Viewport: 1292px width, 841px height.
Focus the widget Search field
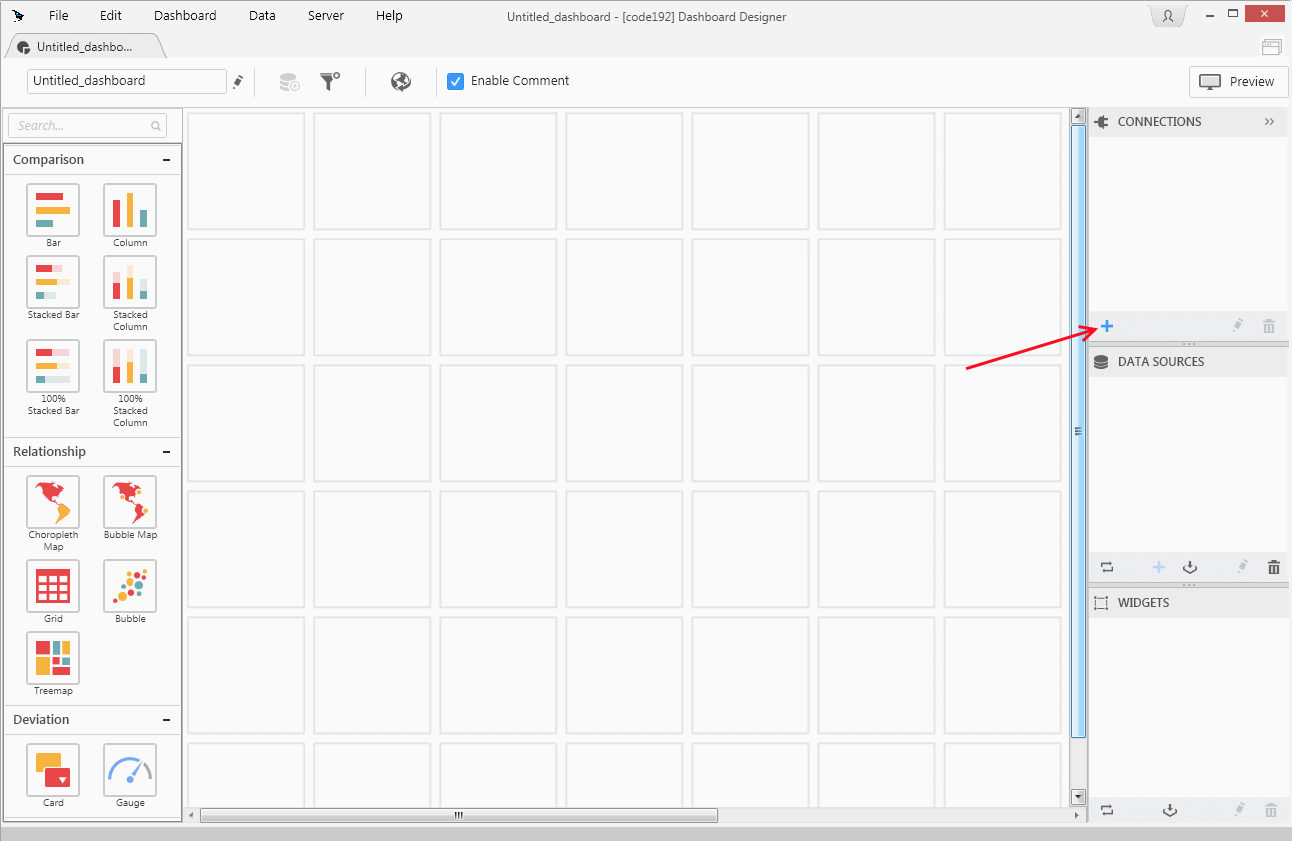coord(87,126)
